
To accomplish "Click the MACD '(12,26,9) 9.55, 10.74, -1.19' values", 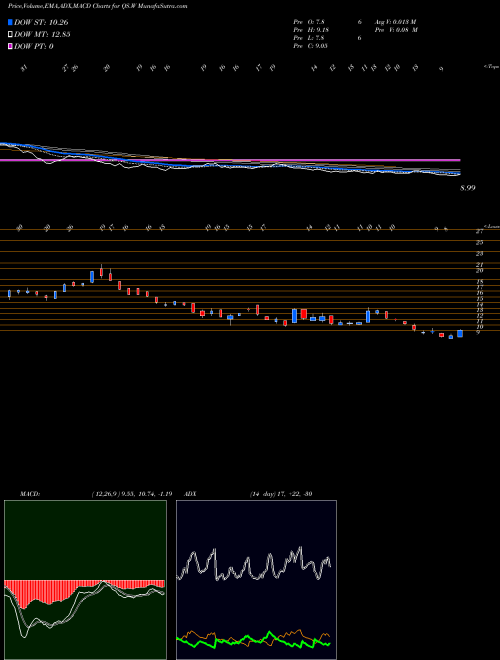I will (x=131, y=494).
